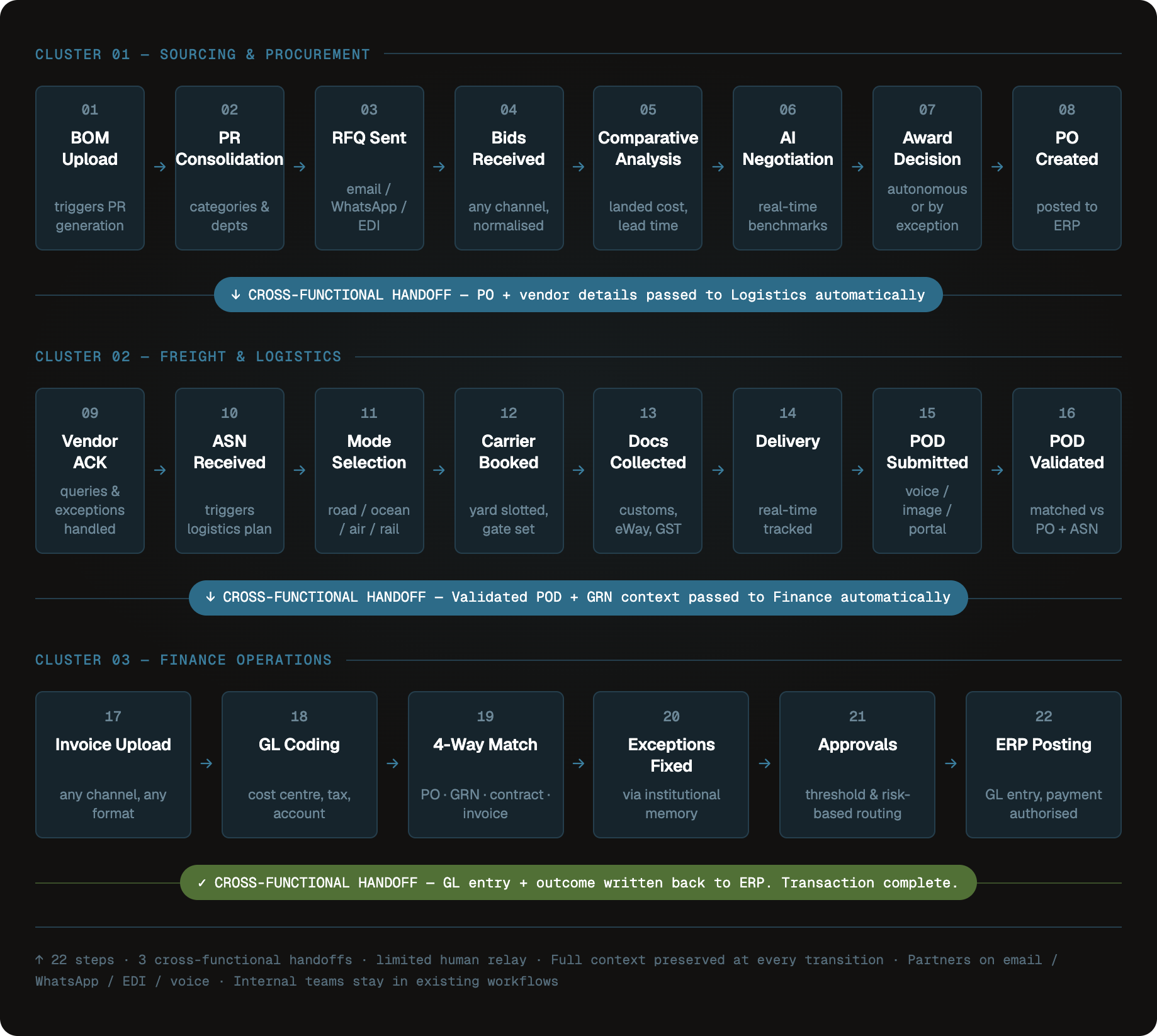The width and height of the screenshot is (1157, 1036).
Task: Click the arrow between Carrier Booked and Docs Collected
Action: tap(578, 470)
